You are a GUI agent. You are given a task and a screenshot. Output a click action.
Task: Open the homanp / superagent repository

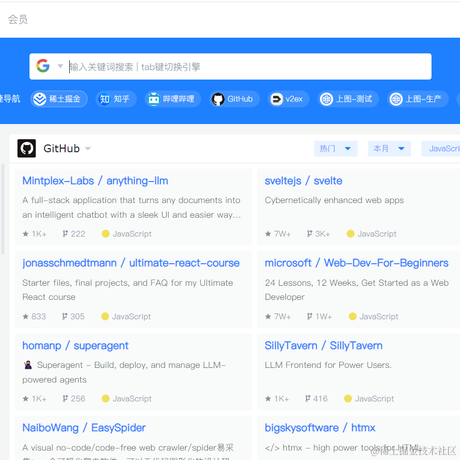pyautogui.click(x=75, y=346)
